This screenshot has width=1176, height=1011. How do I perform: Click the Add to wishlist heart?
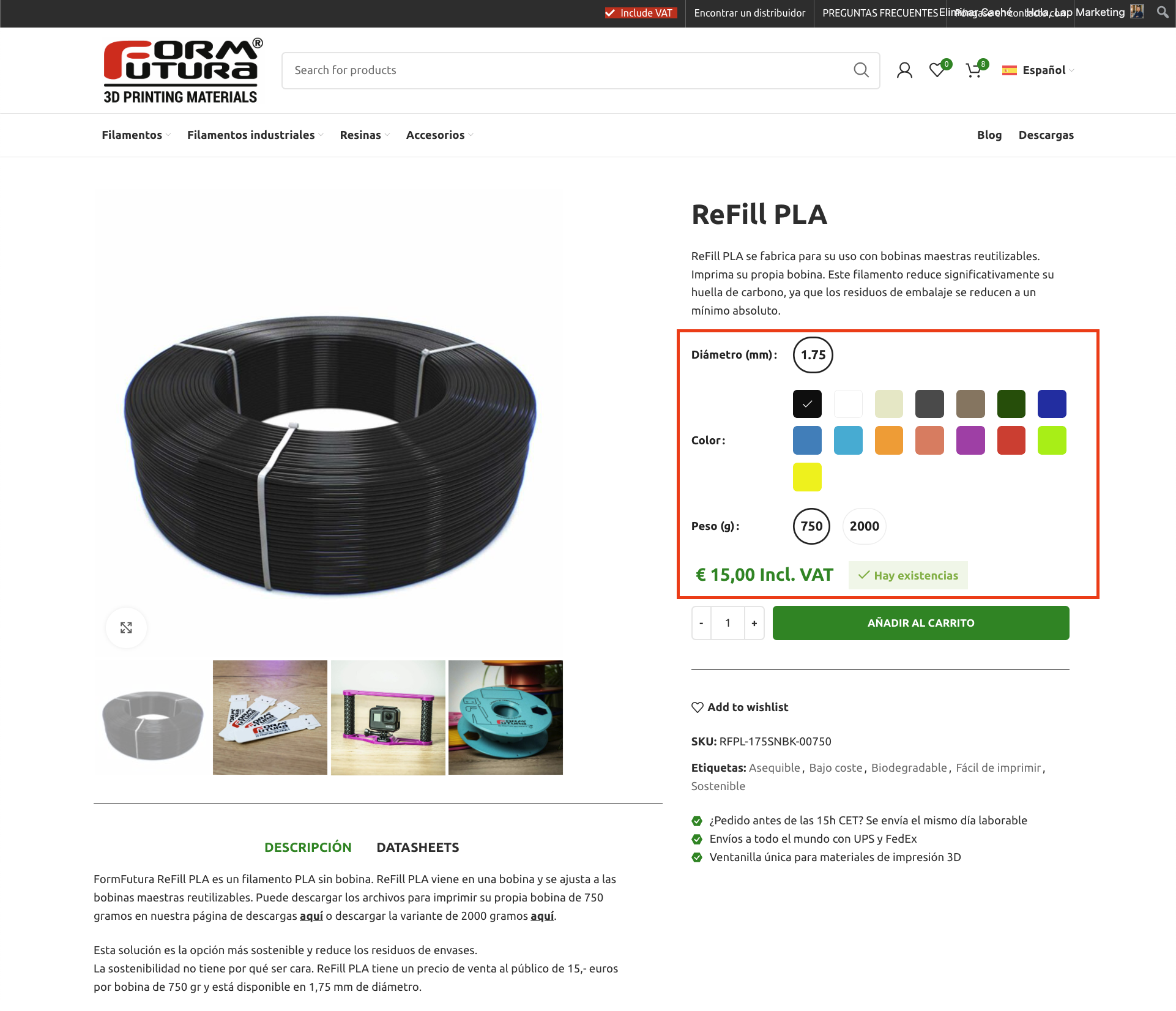pyautogui.click(x=698, y=707)
